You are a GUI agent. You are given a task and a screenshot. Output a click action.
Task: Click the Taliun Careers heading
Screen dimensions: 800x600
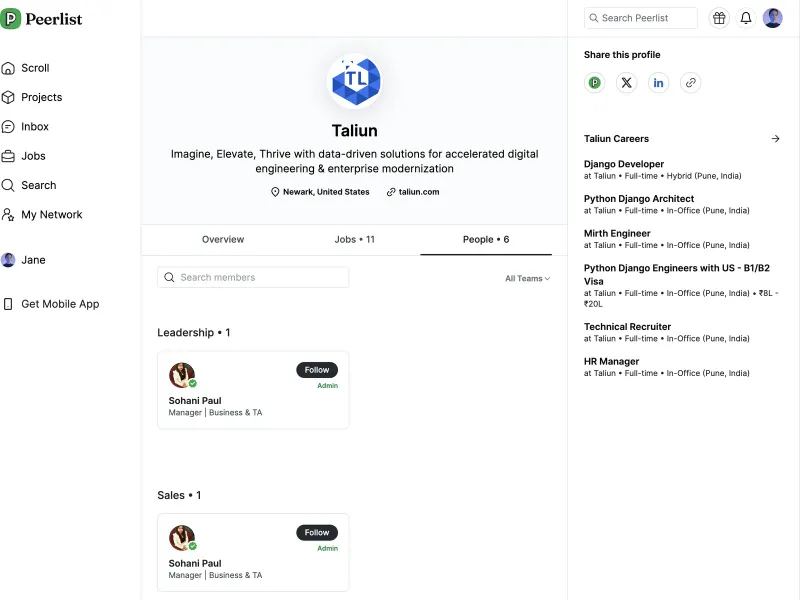(x=616, y=139)
